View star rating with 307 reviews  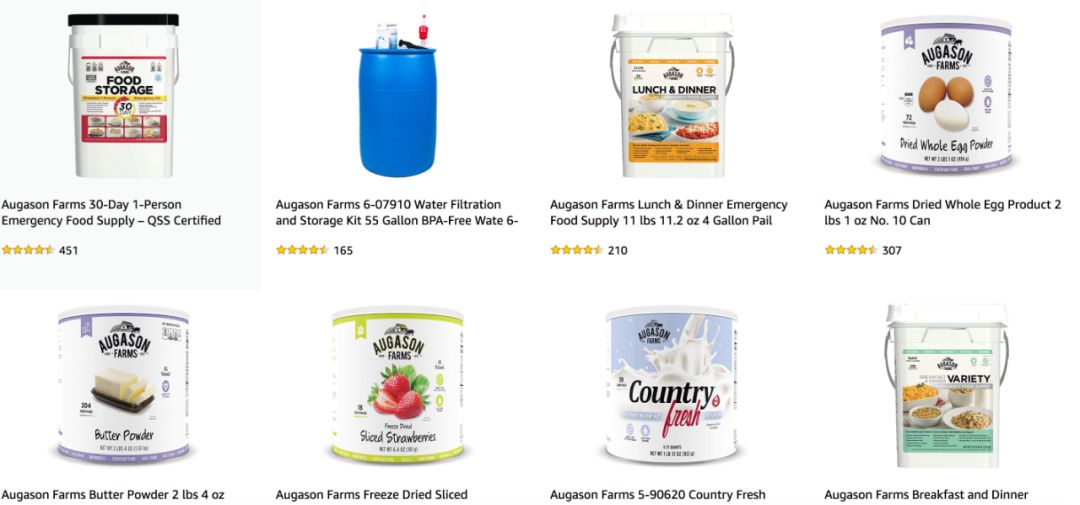click(x=851, y=250)
